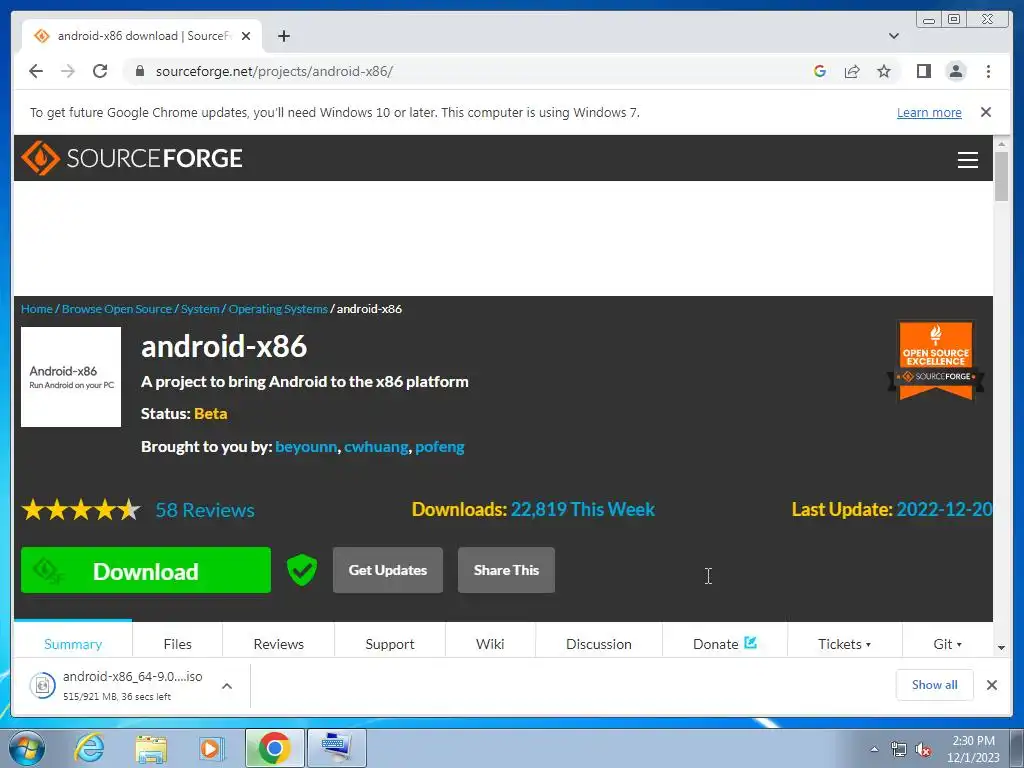The width and height of the screenshot is (1024, 768).
Task: Toggle the Chrome side panel icon
Action: tap(923, 71)
